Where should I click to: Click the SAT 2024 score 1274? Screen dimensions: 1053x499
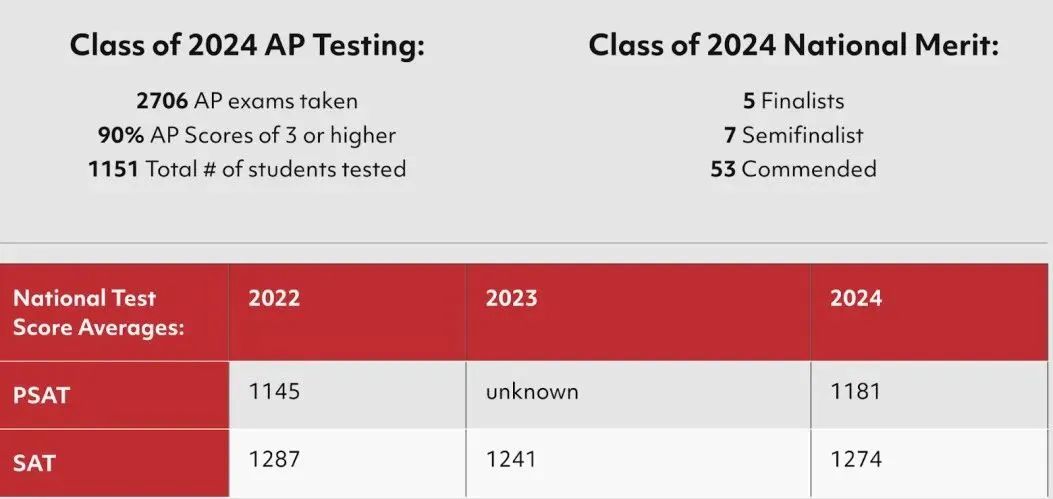(x=856, y=459)
